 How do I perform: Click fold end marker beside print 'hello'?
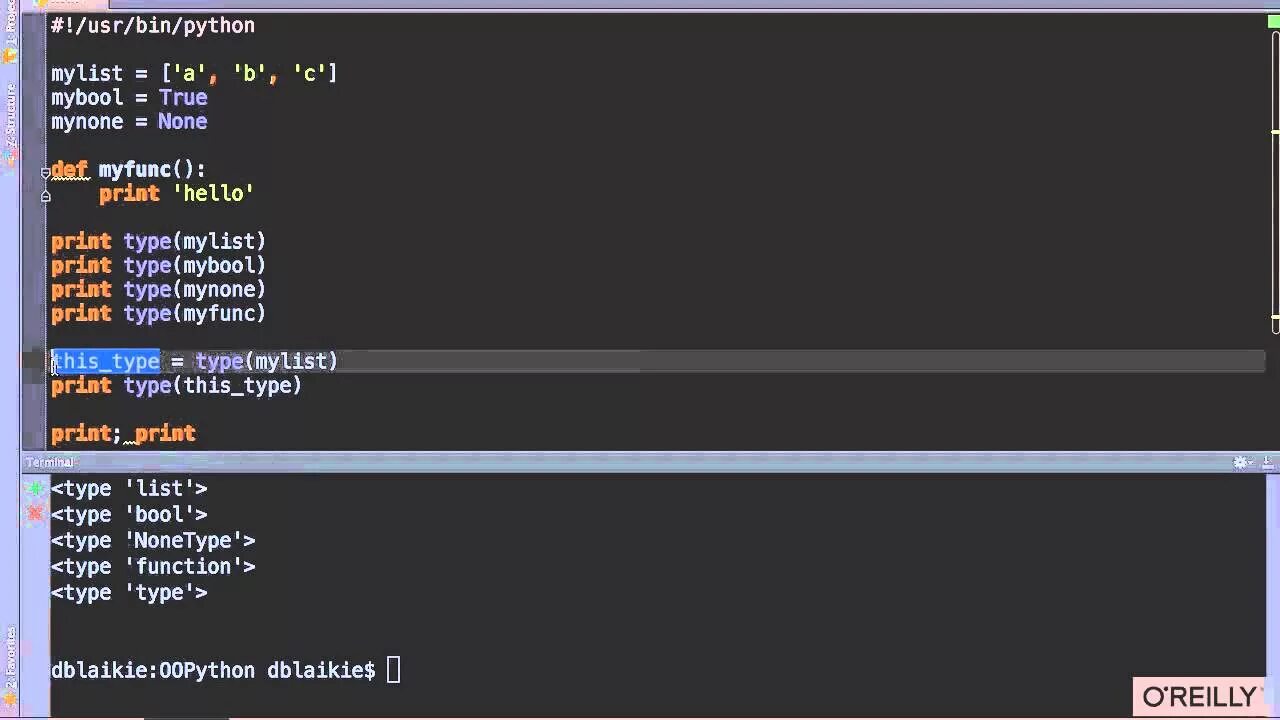point(45,196)
